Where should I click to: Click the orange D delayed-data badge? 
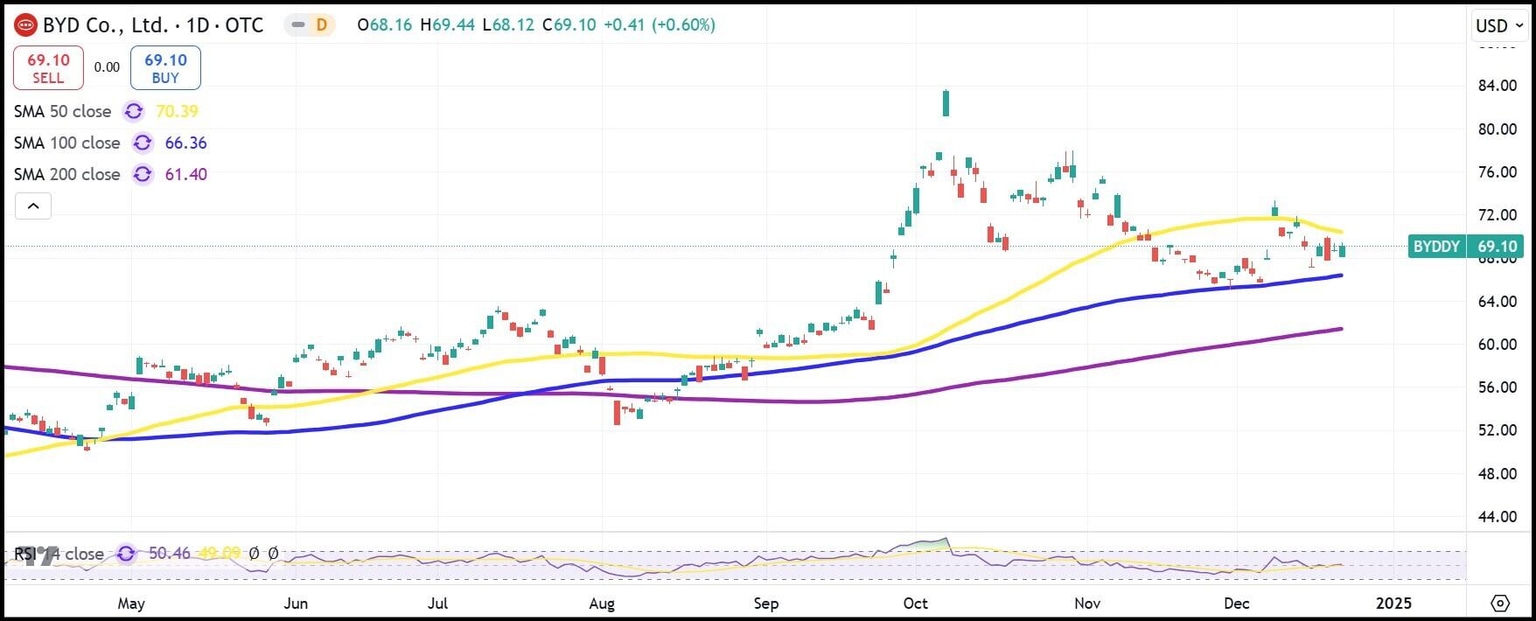(x=321, y=25)
